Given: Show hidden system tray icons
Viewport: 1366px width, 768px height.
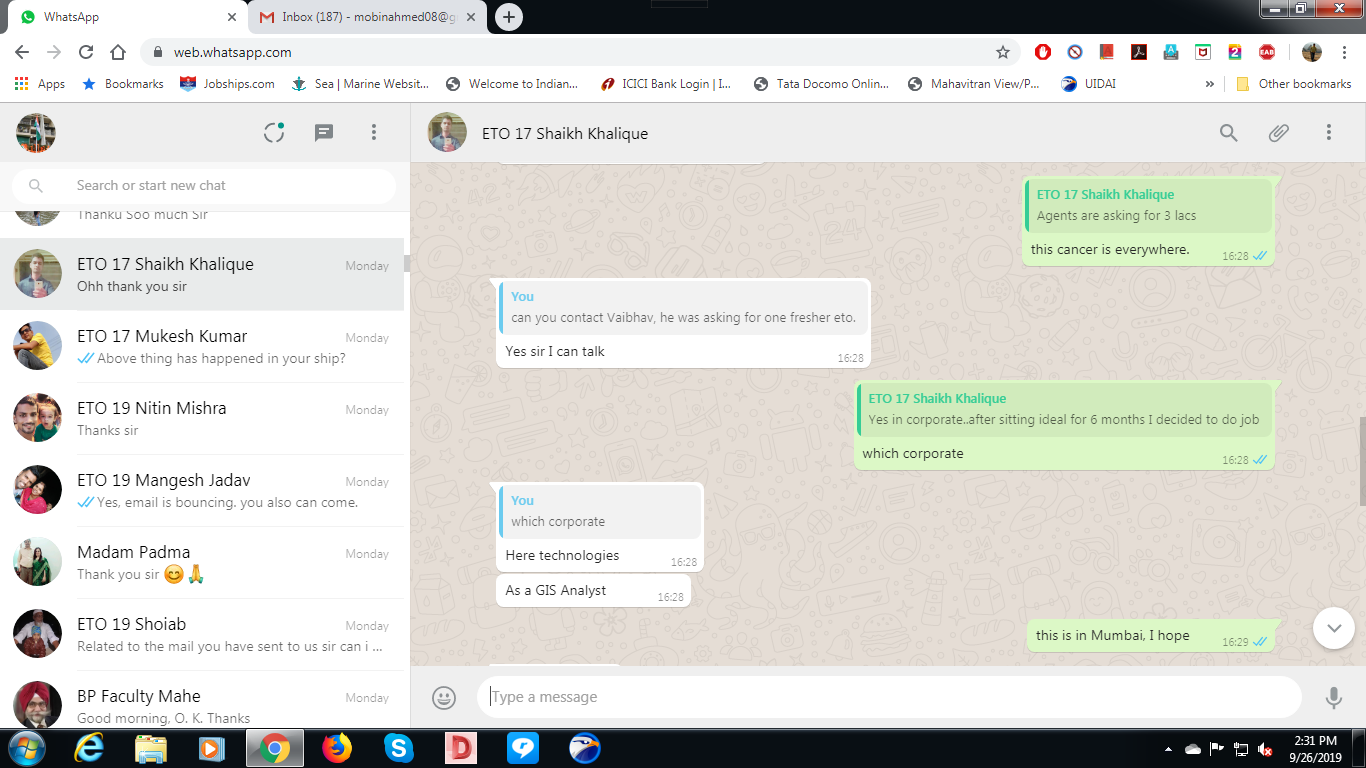Looking at the screenshot, I should [1168, 749].
